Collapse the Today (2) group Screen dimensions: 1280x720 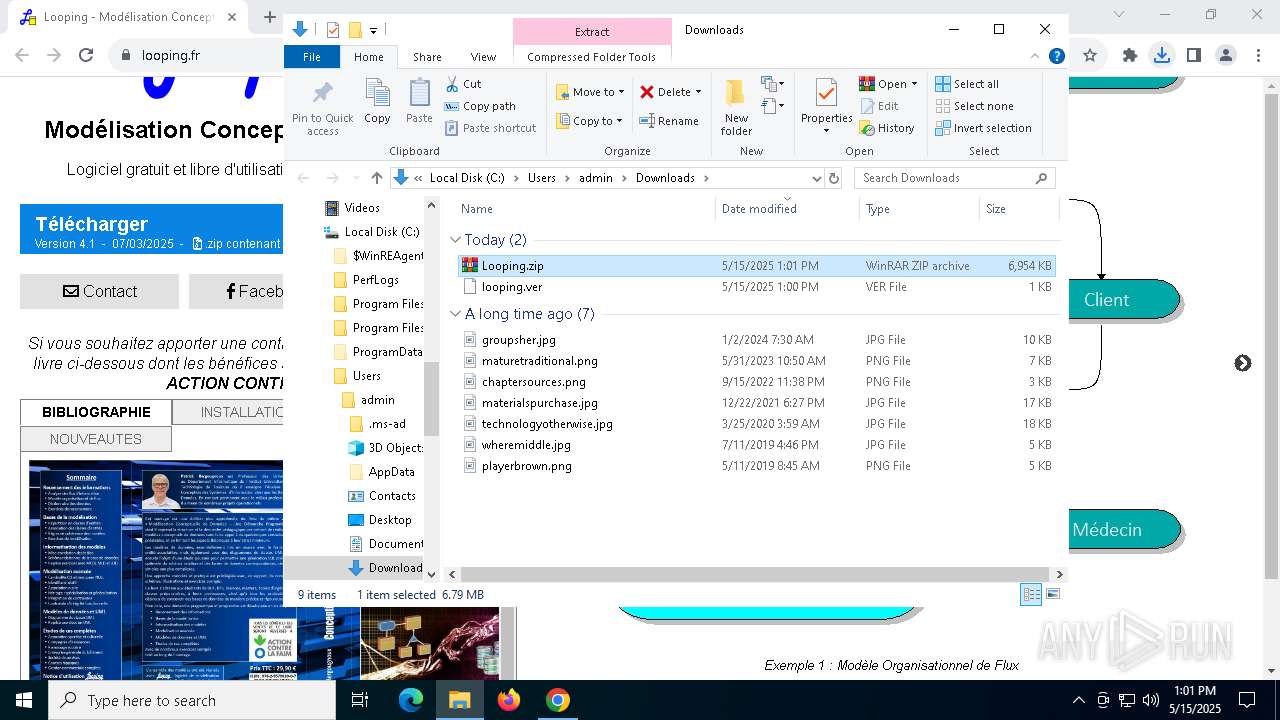click(x=456, y=240)
